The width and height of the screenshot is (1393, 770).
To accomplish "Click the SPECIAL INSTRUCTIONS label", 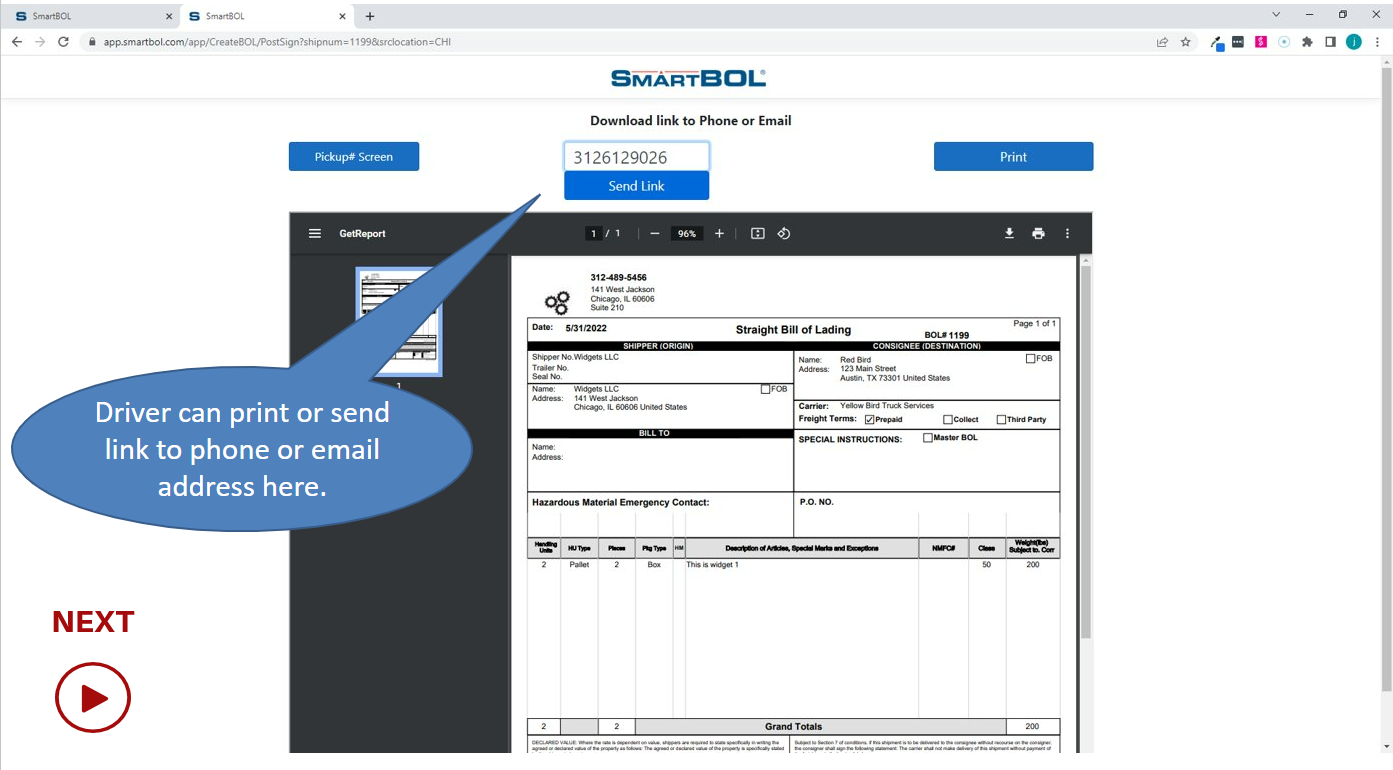I will click(x=850, y=439).
